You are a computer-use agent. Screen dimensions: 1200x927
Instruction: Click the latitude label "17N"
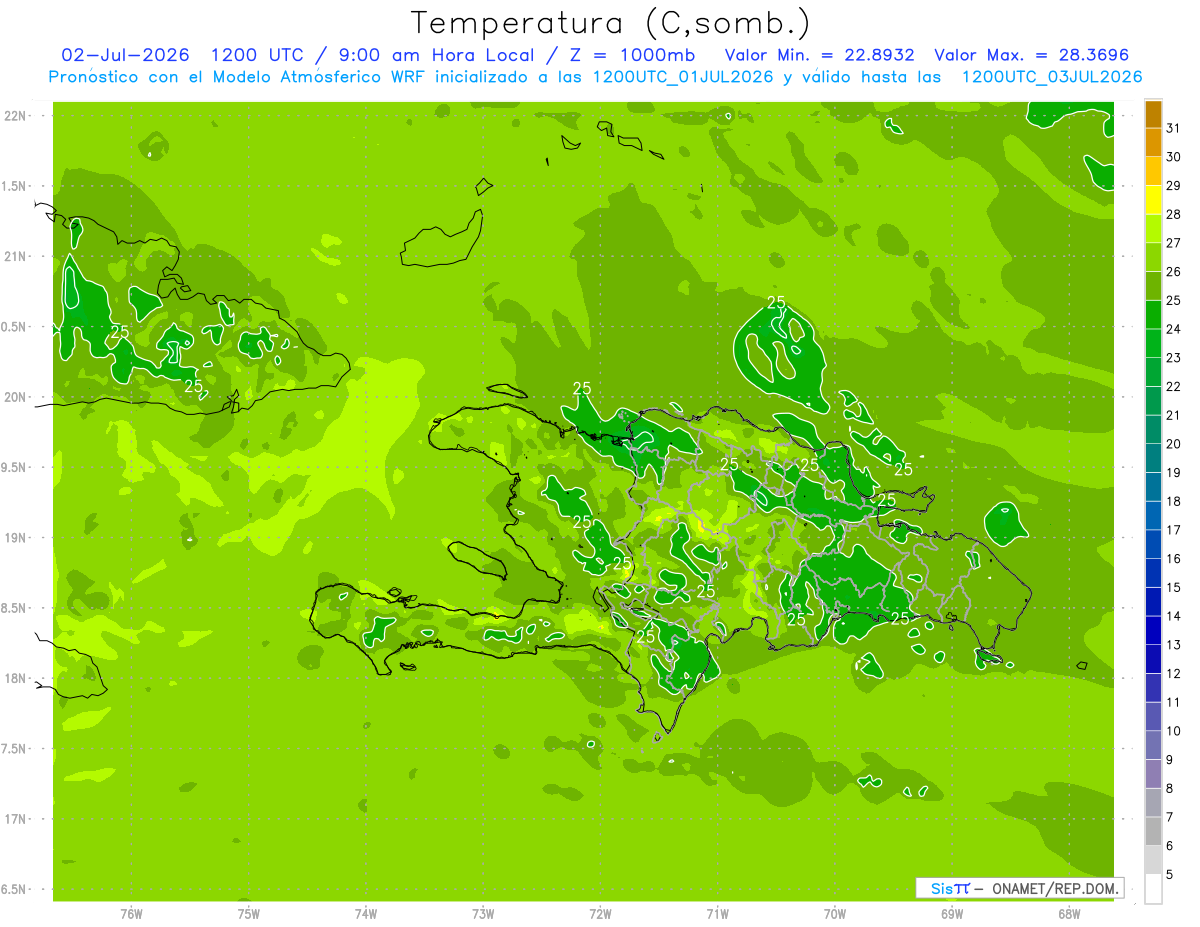click(x=15, y=819)
